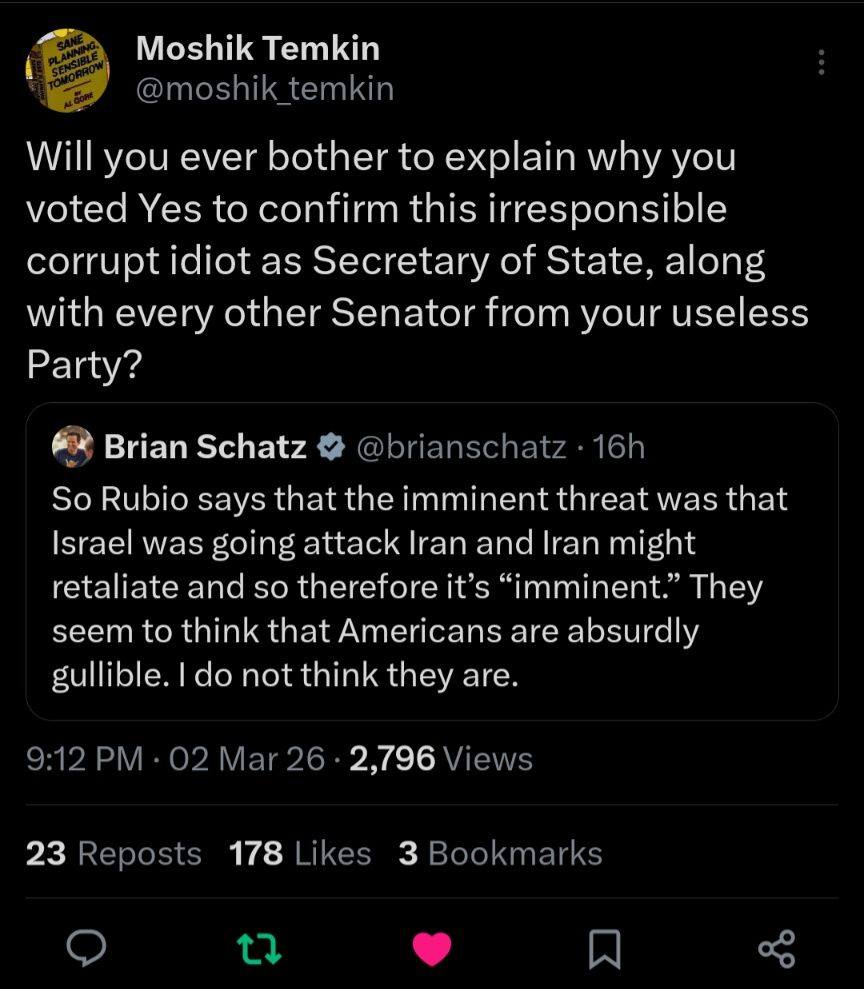Open Moshik Temkin's profile picture
Screen dimensions: 864x989
pyautogui.click(x=67, y=69)
